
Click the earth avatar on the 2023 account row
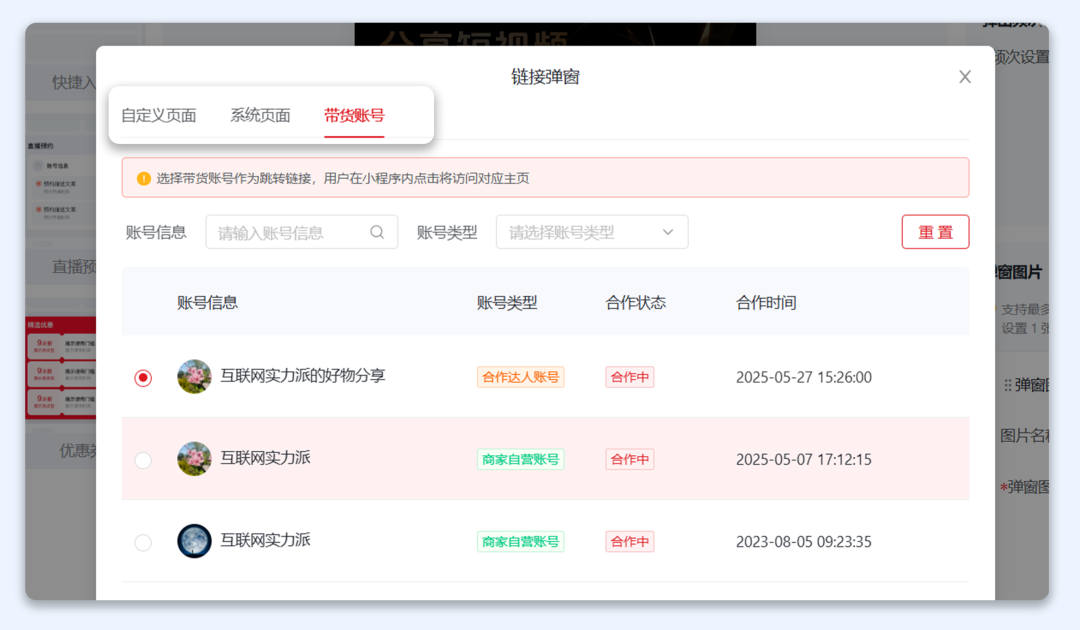(193, 542)
